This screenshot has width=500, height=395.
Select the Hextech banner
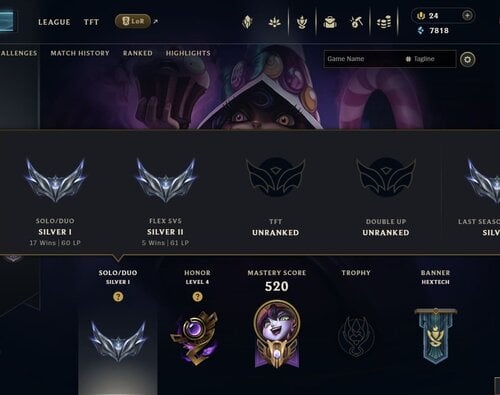(x=435, y=336)
